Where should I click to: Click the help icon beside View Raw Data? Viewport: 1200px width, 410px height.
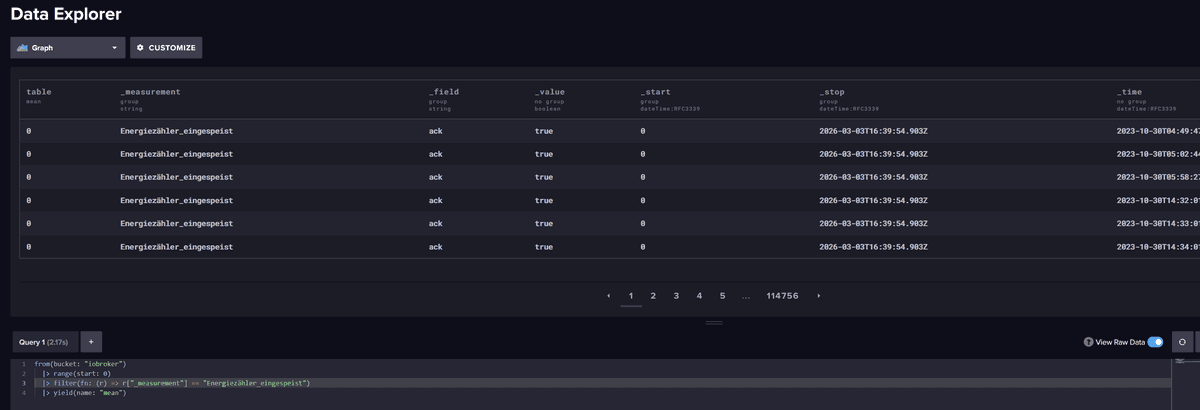1088,342
